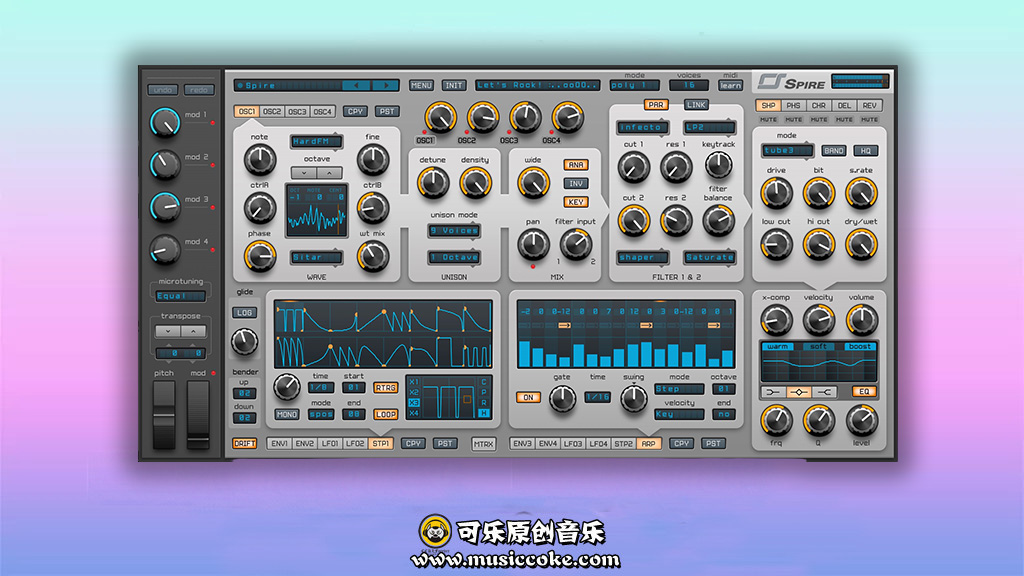The image size is (1024, 576).
Task: Toggle the INV mix switch
Action: pyautogui.click(x=575, y=184)
